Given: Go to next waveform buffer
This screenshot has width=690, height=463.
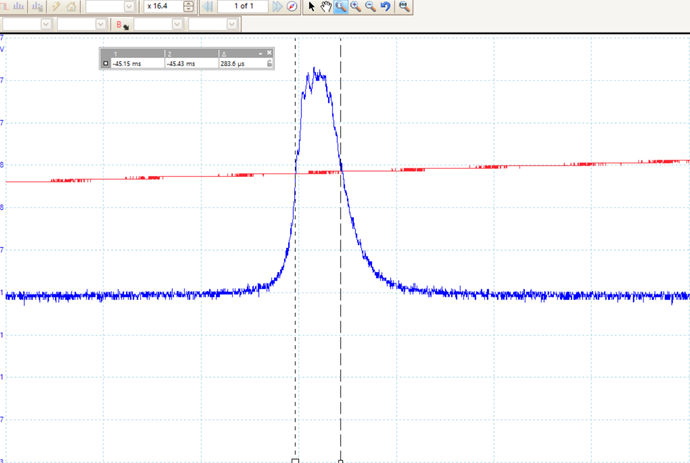Looking at the screenshot, I should point(277,6).
